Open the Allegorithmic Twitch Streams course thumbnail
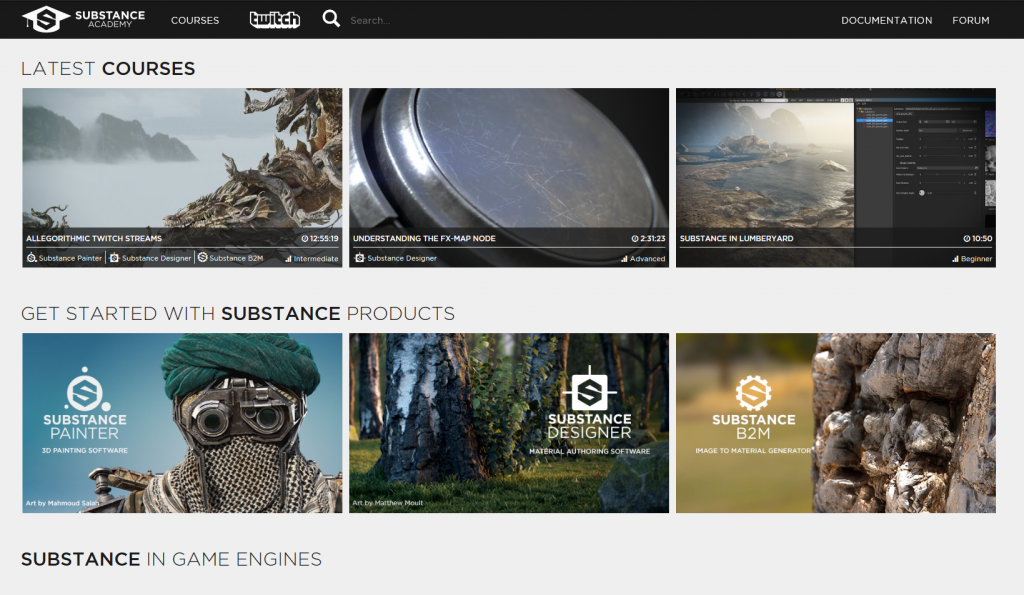Viewport: 1024px width, 595px height. pyautogui.click(x=181, y=160)
